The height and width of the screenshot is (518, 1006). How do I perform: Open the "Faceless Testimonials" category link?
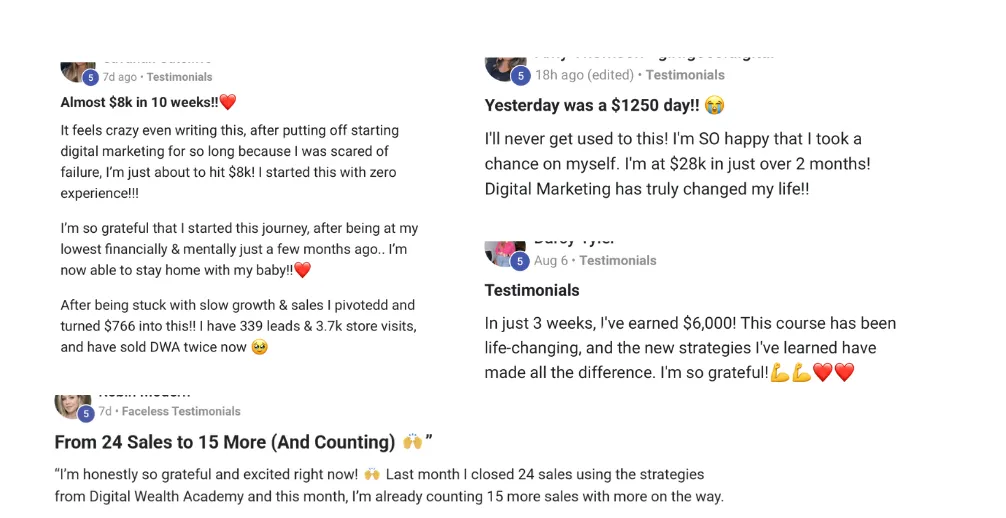click(180, 411)
